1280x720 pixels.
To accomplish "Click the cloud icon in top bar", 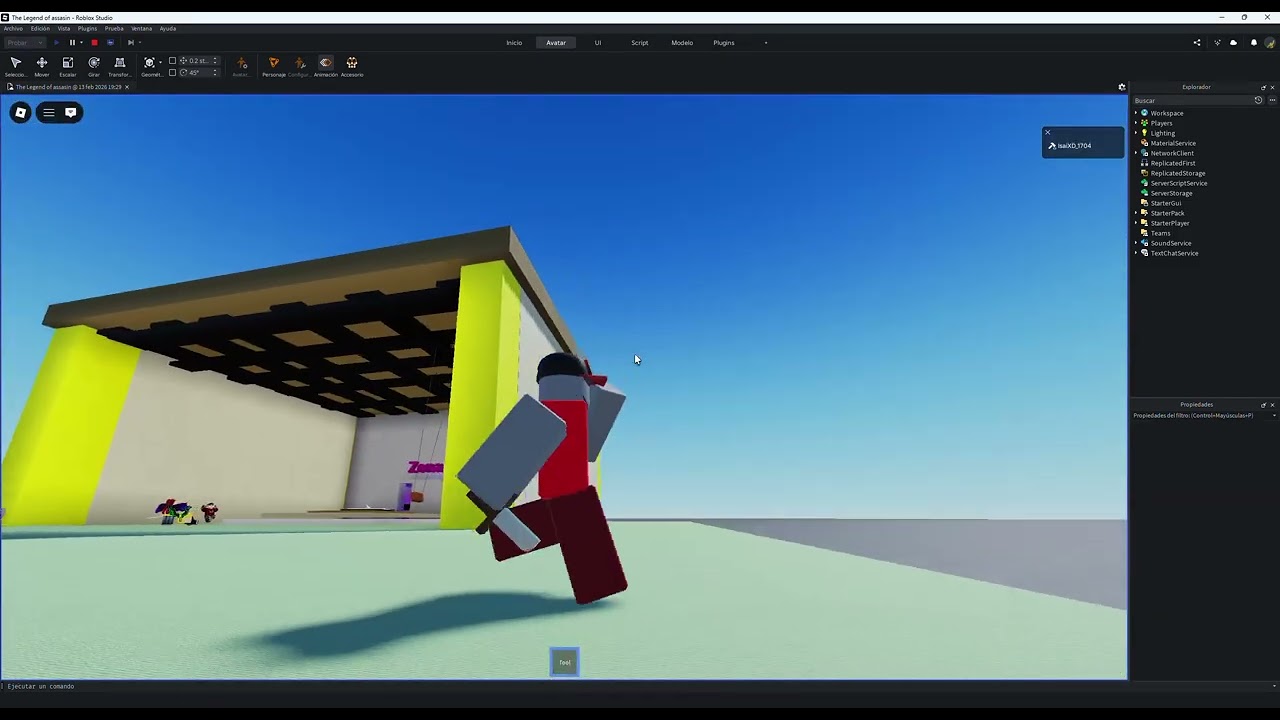I will (x=1233, y=42).
